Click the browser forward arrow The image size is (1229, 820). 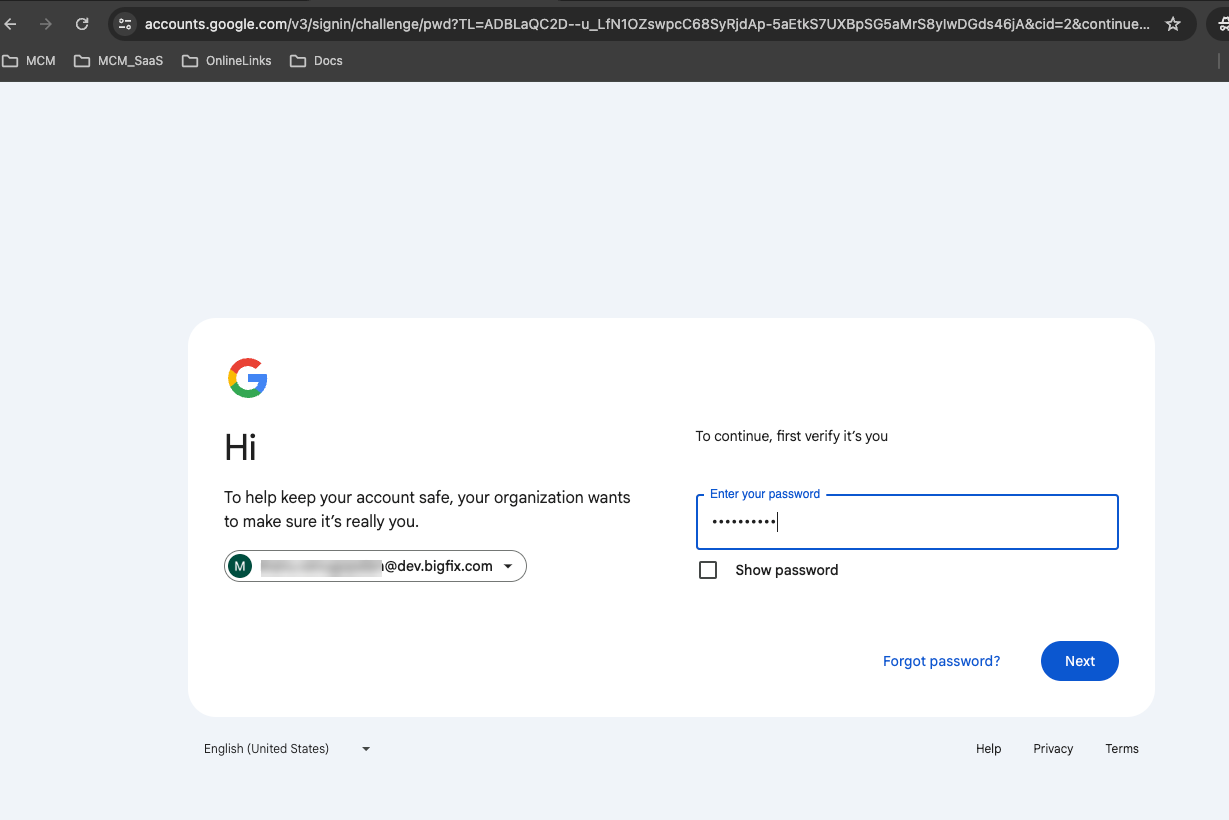click(x=46, y=24)
